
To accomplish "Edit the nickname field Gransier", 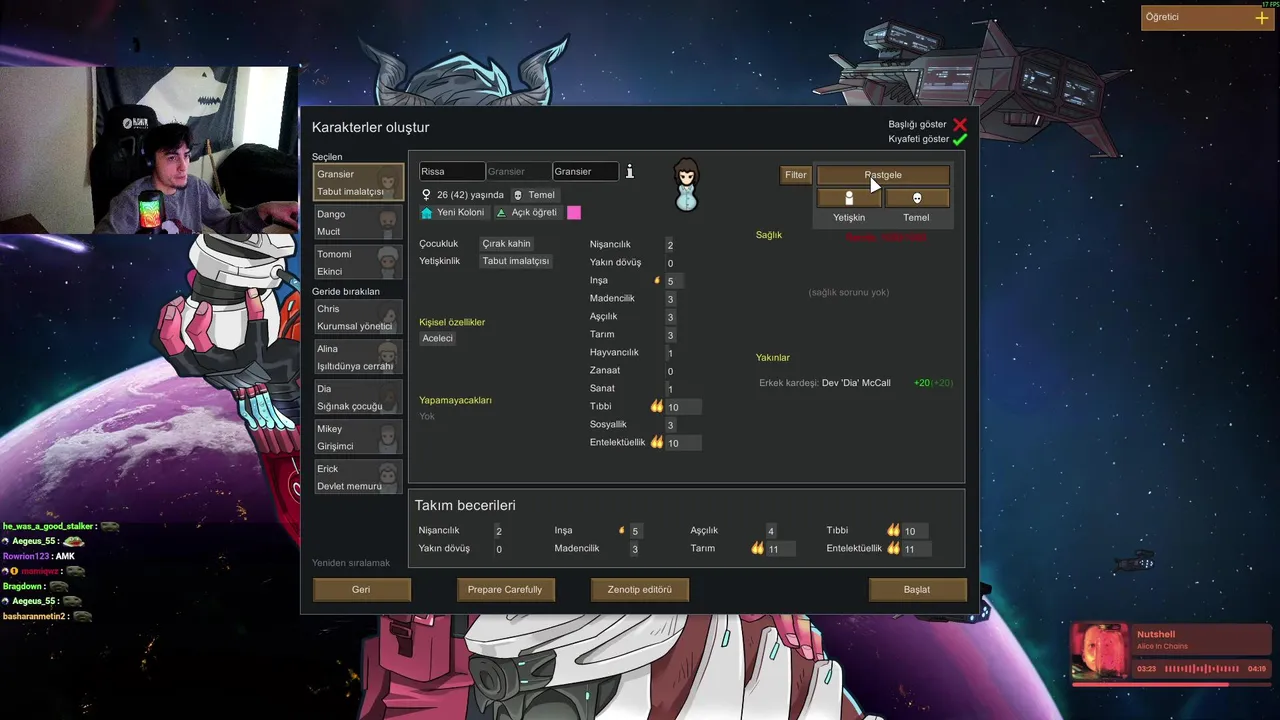I will click(519, 172).
